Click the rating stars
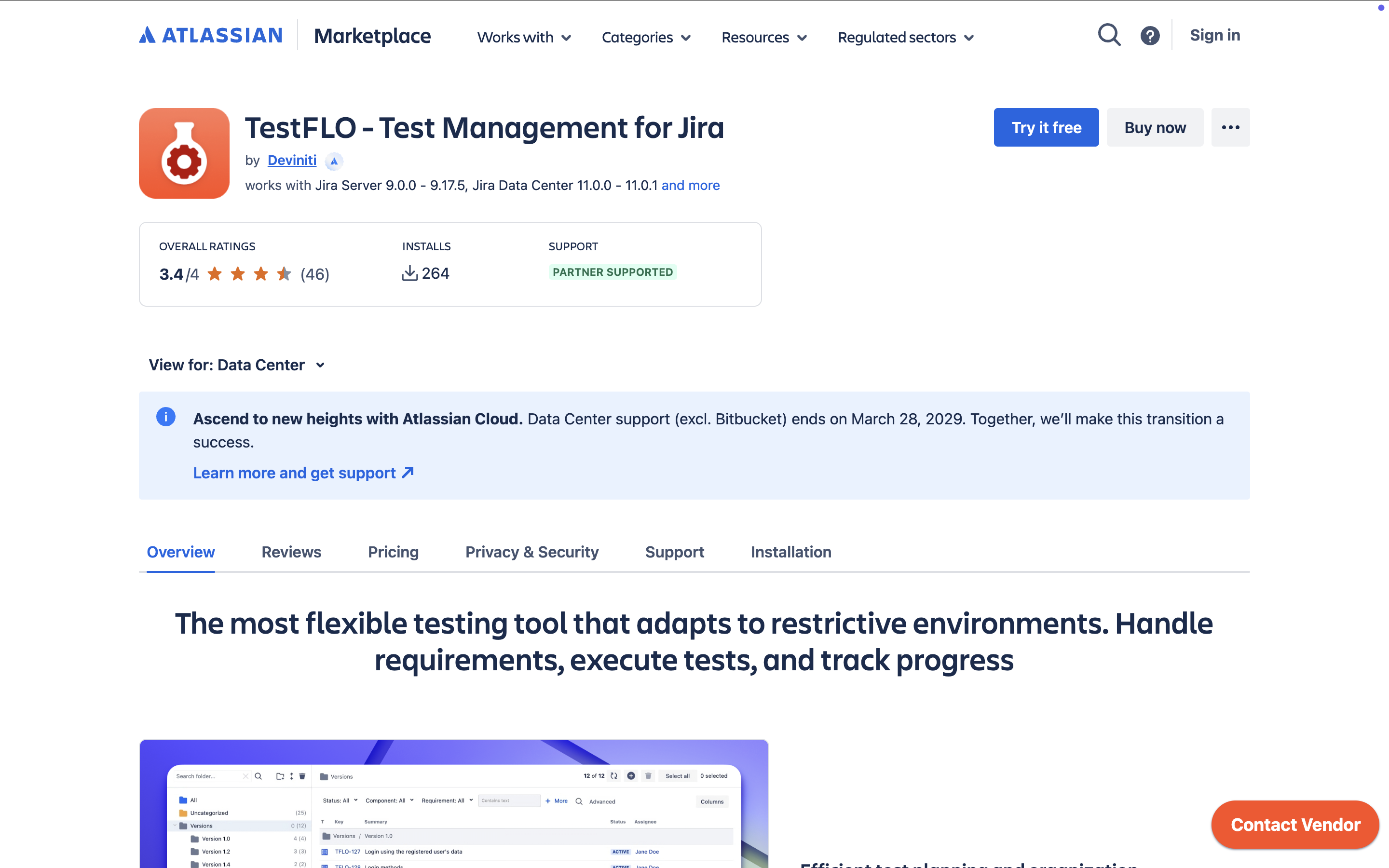This screenshot has width=1389, height=868. [249, 274]
